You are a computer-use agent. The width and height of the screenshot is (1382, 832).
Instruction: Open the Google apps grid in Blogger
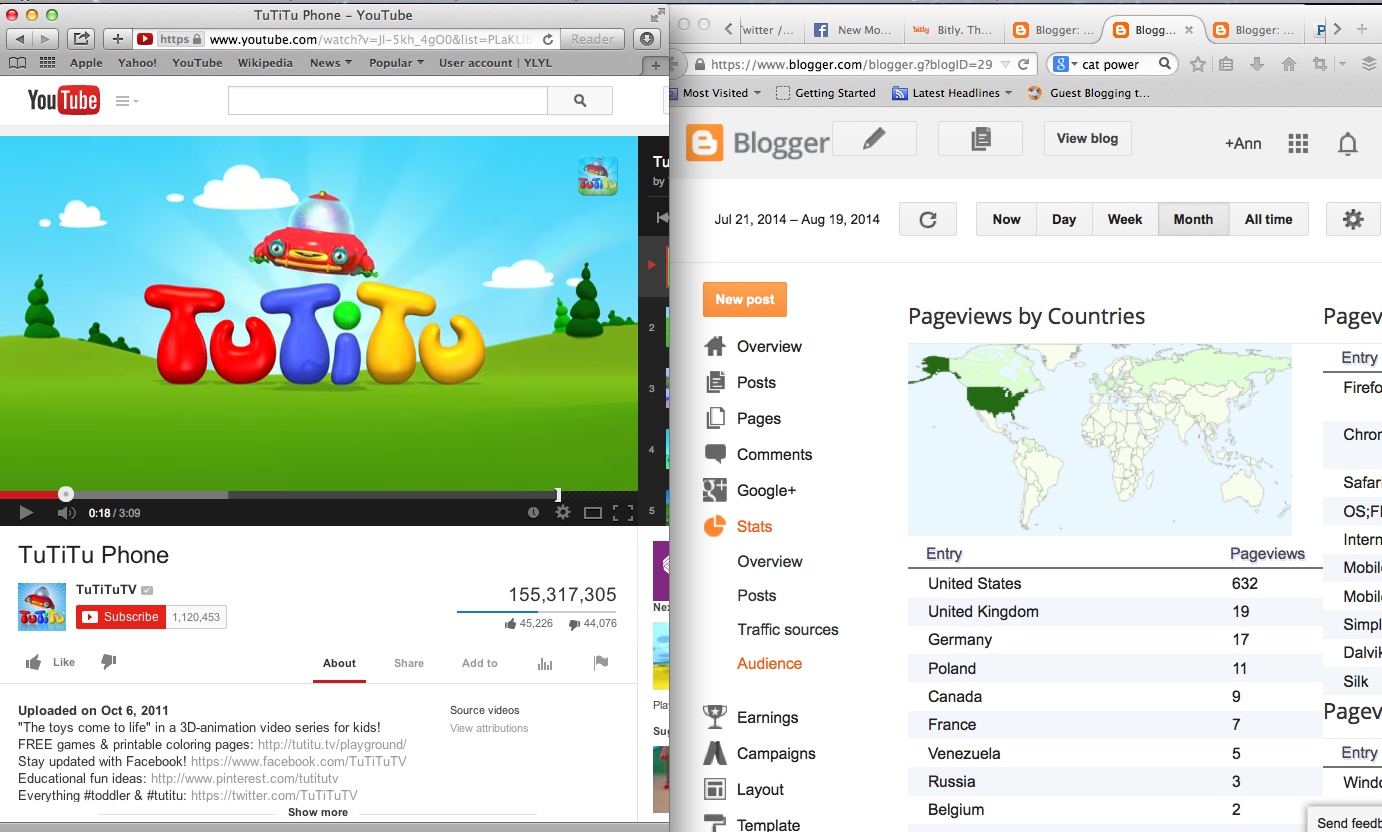(x=1298, y=144)
